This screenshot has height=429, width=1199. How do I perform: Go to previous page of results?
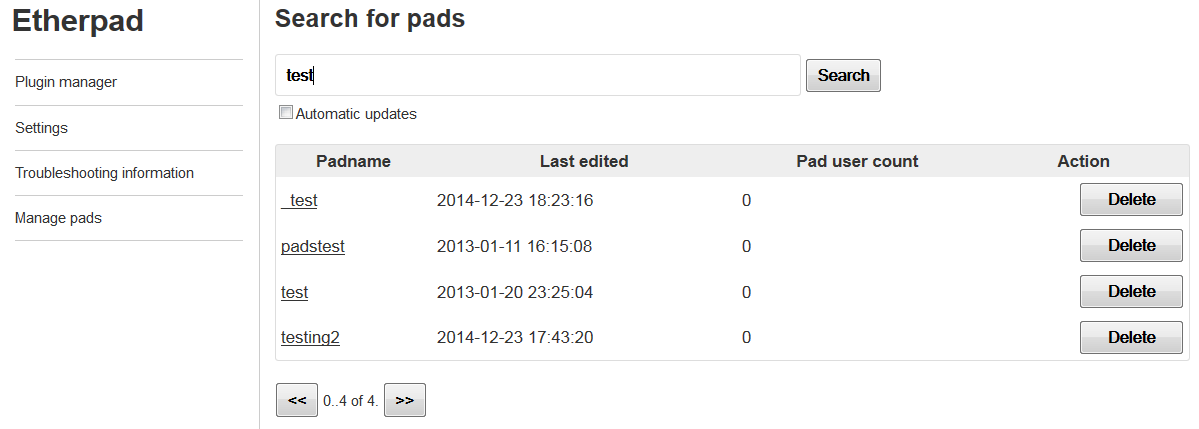click(x=297, y=400)
